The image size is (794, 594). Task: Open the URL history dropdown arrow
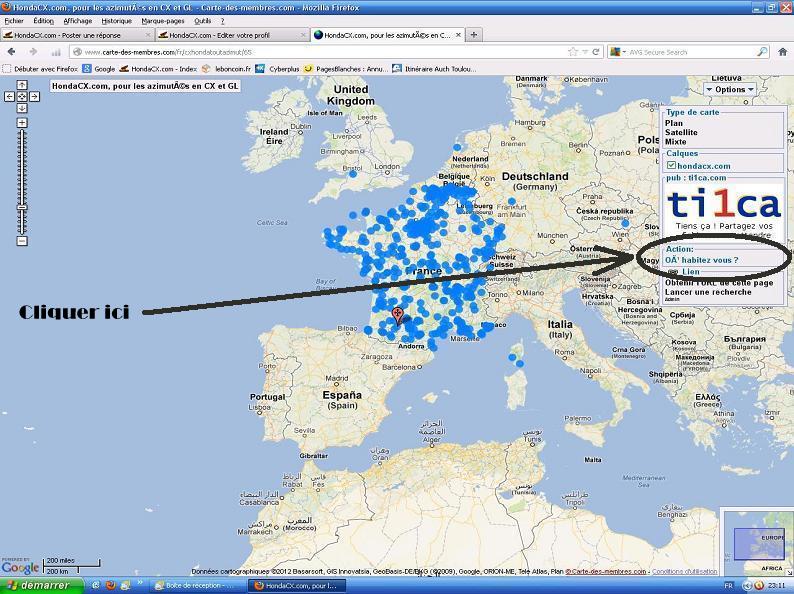click(x=585, y=52)
